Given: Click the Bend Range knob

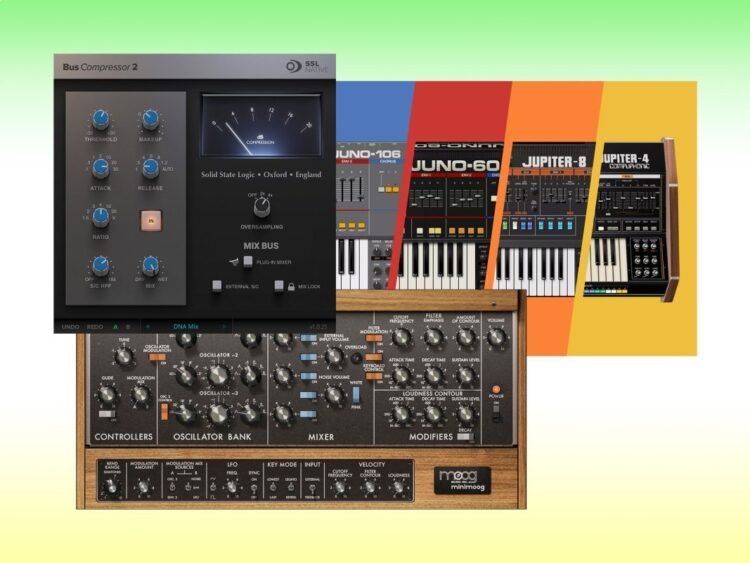Looking at the screenshot, I should coord(112,488).
